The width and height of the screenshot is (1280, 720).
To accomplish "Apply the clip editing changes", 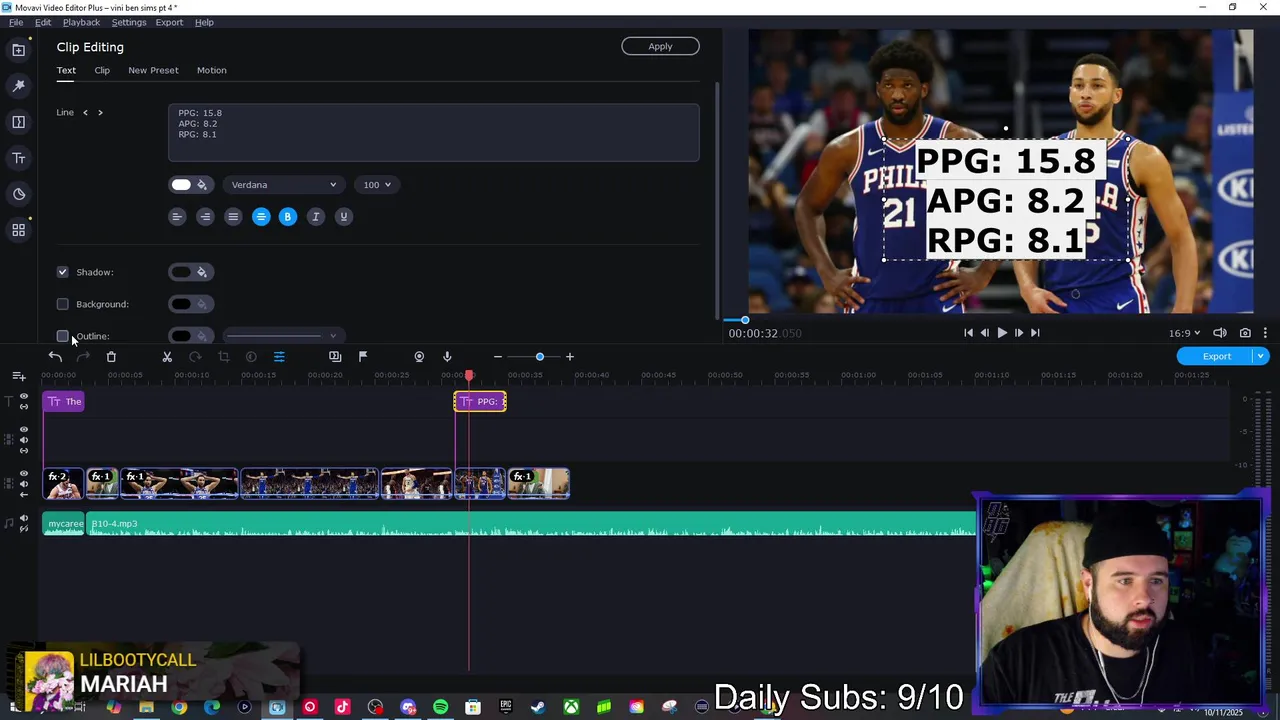I will (x=660, y=46).
